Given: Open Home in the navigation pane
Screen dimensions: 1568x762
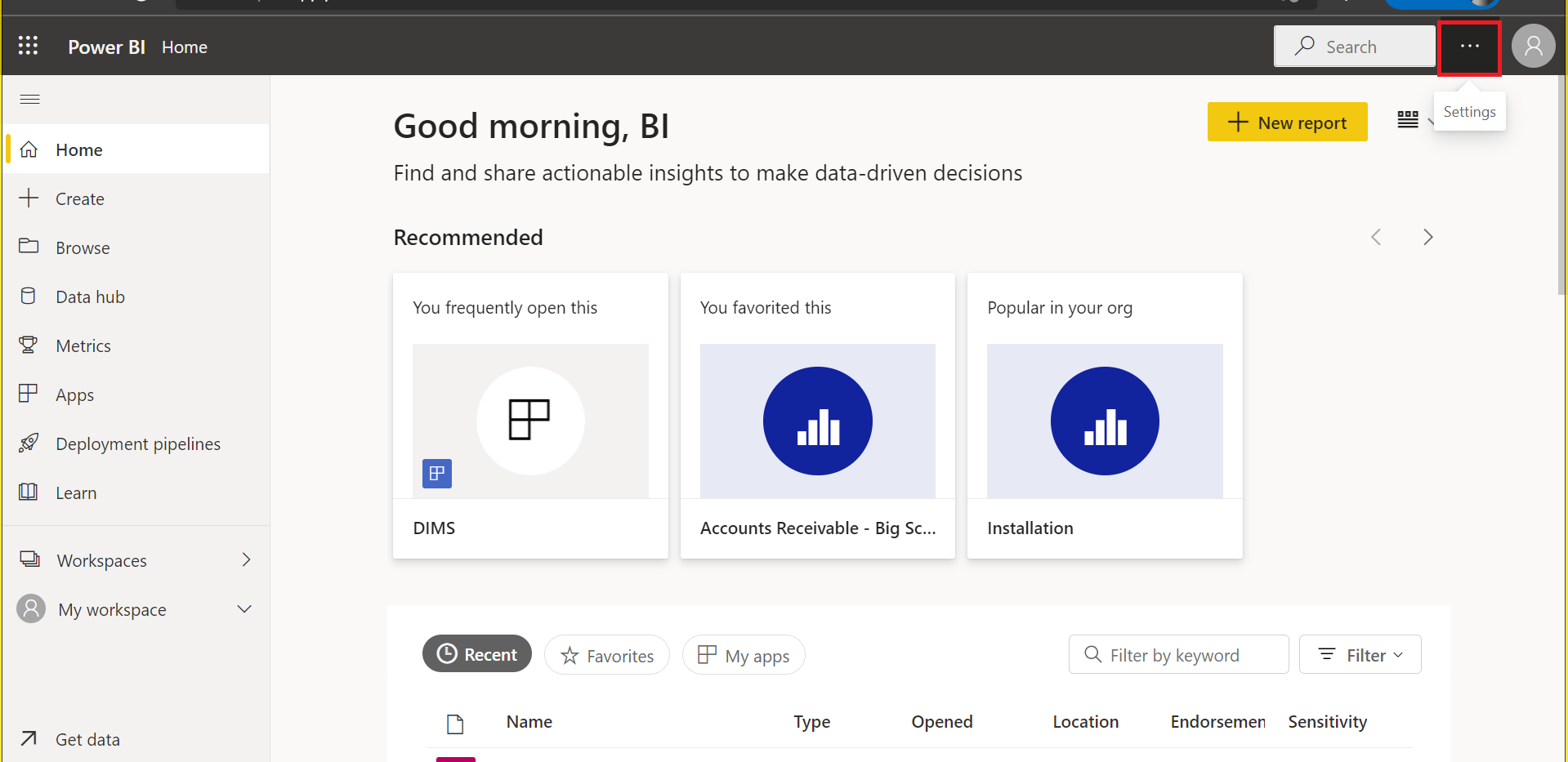Looking at the screenshot, I should (x=137, y=149).
